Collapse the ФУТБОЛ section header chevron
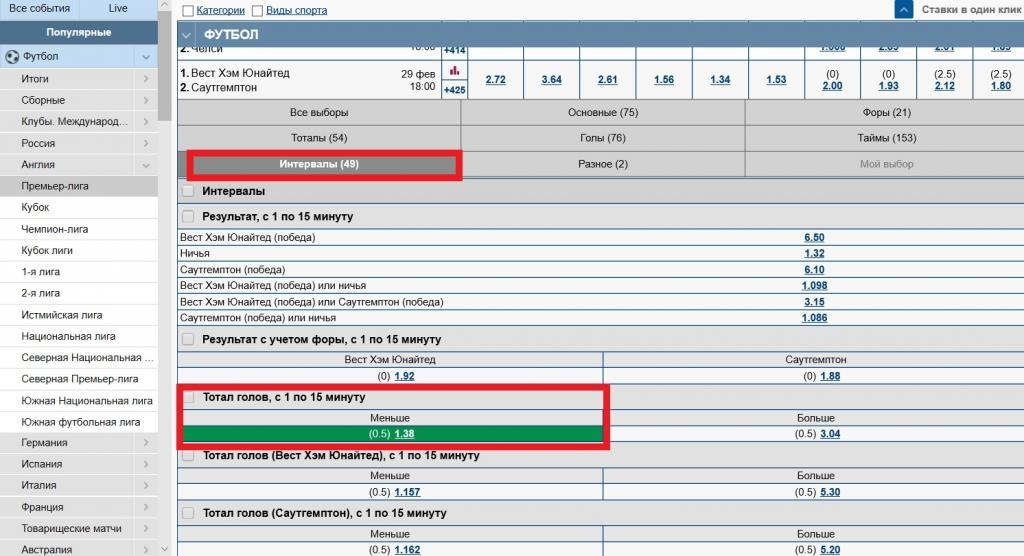This screenshot has width=1024, height=556. coord(187,35)
